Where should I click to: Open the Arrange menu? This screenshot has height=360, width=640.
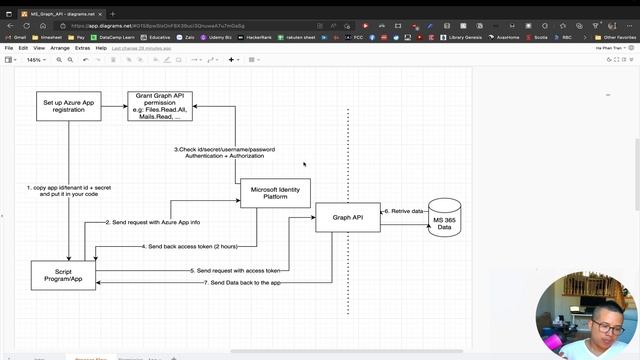pyautogui.click(x=60, y=48)
